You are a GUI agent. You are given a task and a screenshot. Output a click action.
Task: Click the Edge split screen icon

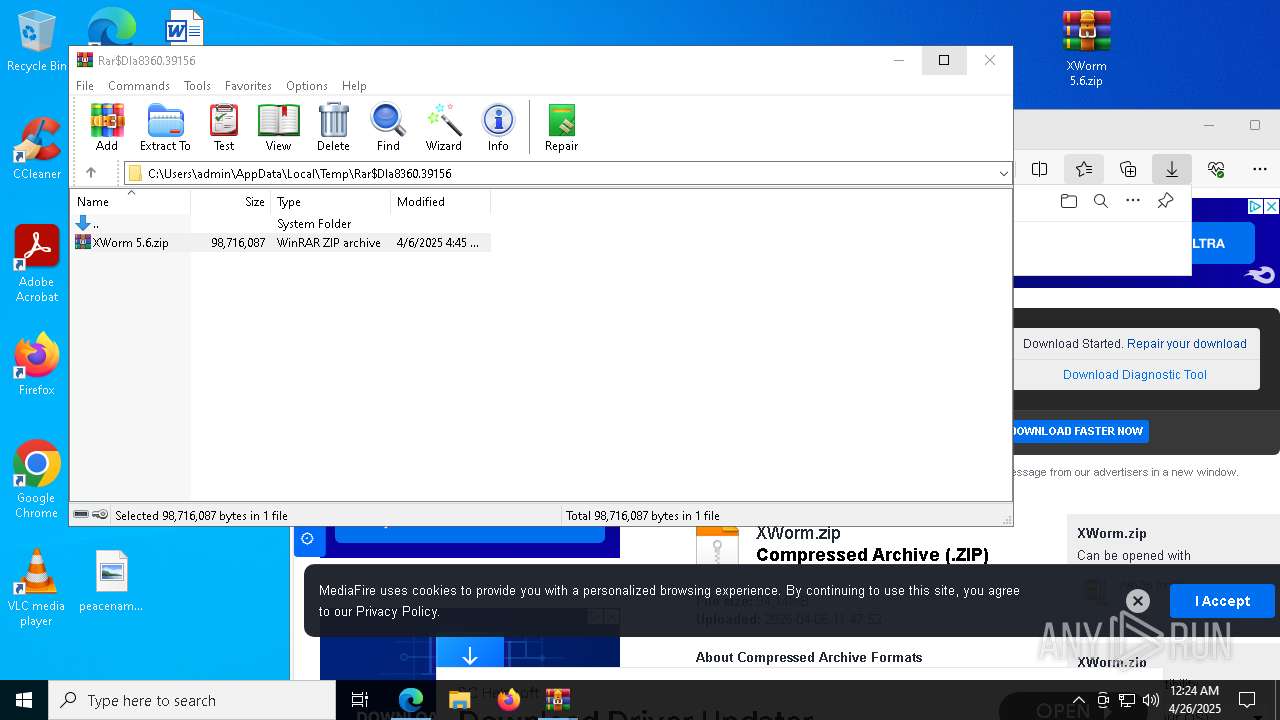1040,169
